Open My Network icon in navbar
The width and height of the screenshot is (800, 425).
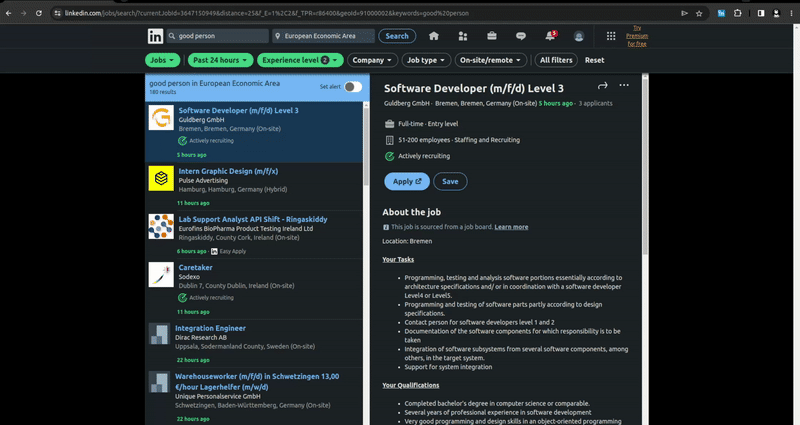(463, 36)
